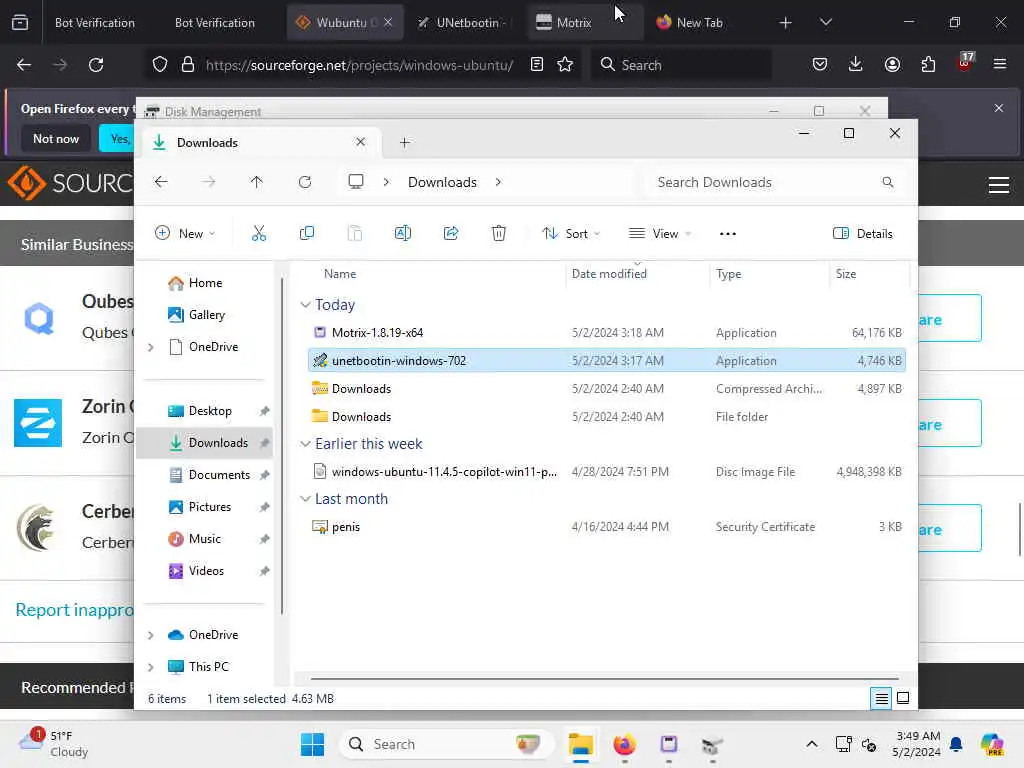Copy the selected file in File Explorer

pyautogui.click(x=306, y=233)
